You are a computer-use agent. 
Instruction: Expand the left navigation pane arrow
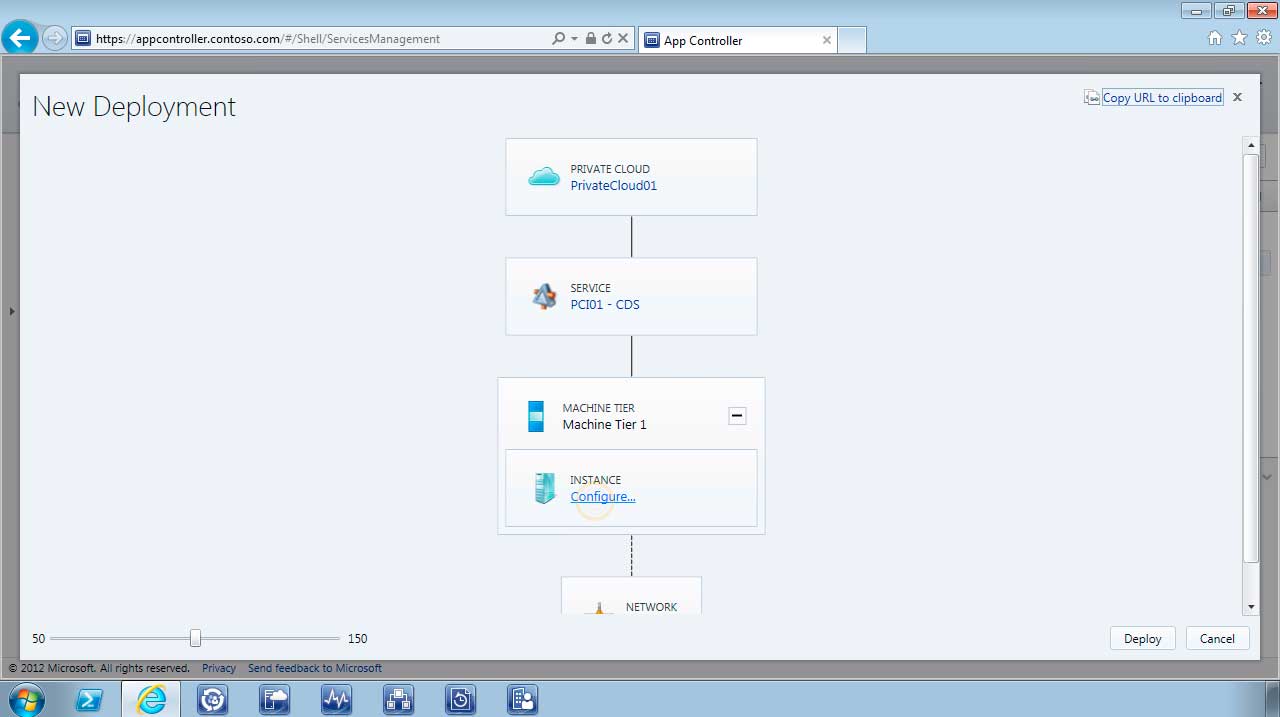click(12, 312)
